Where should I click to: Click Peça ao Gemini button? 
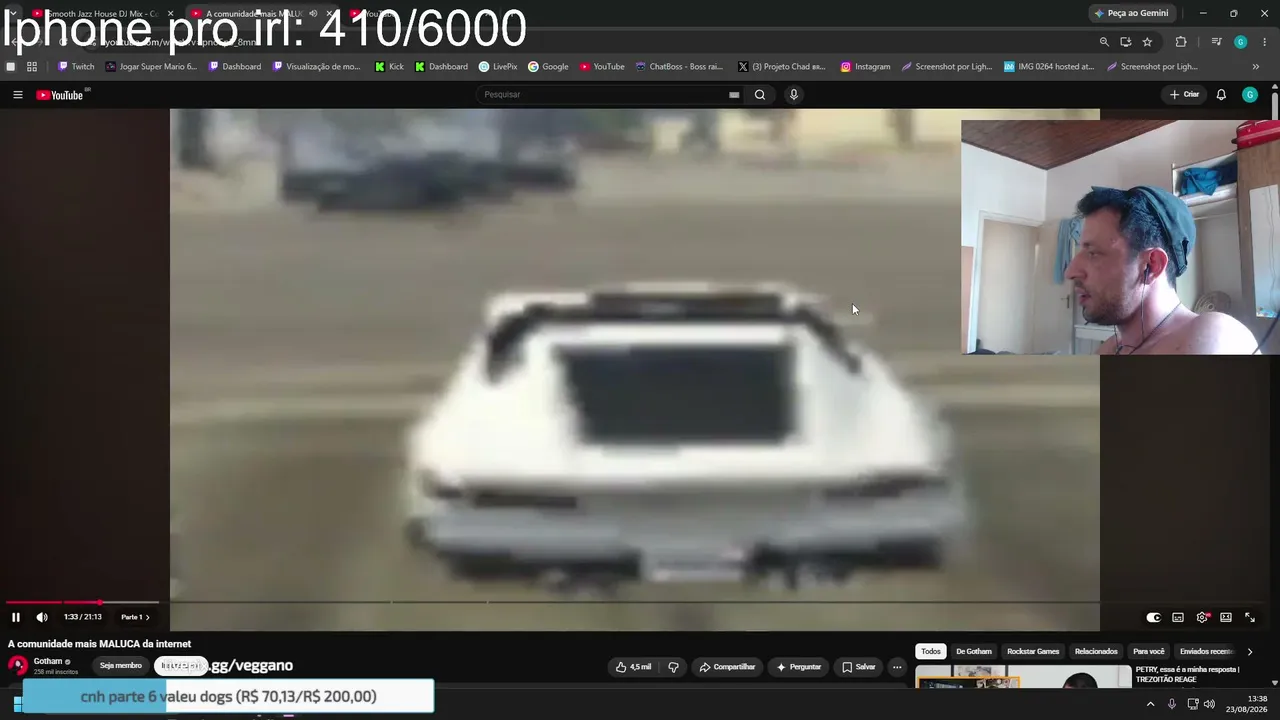pyautogui.click(x=1131, y=13)
